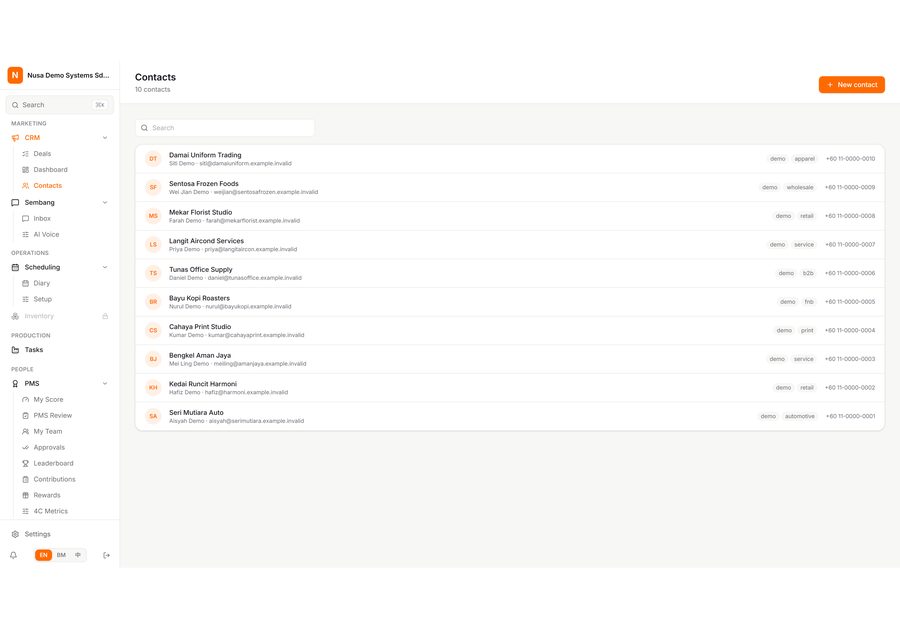Click the logout arrow icon
Viewport: 900px width, 629px height.
pos(106,556)
